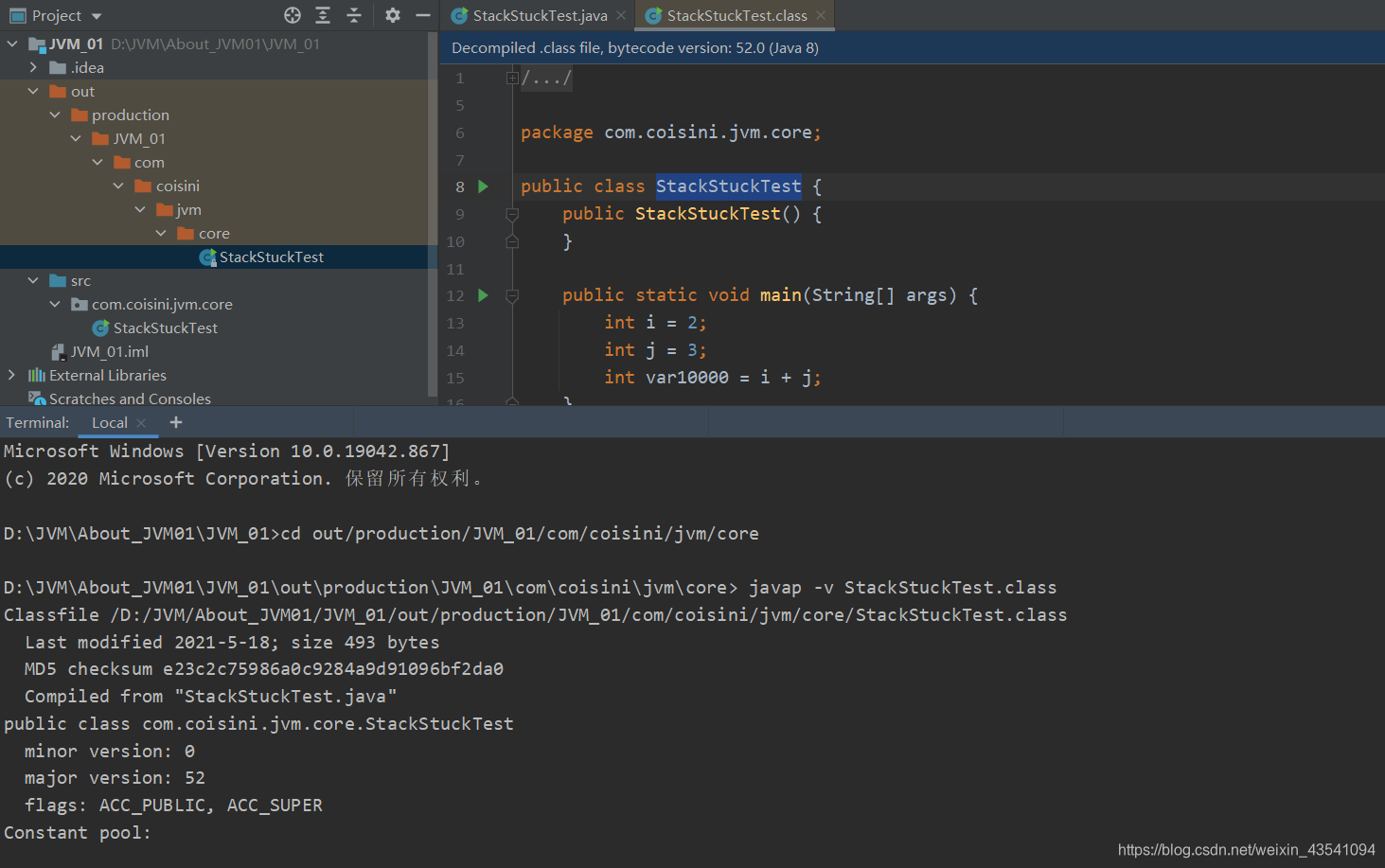Open Project panel settings gear

coord(393,15)
